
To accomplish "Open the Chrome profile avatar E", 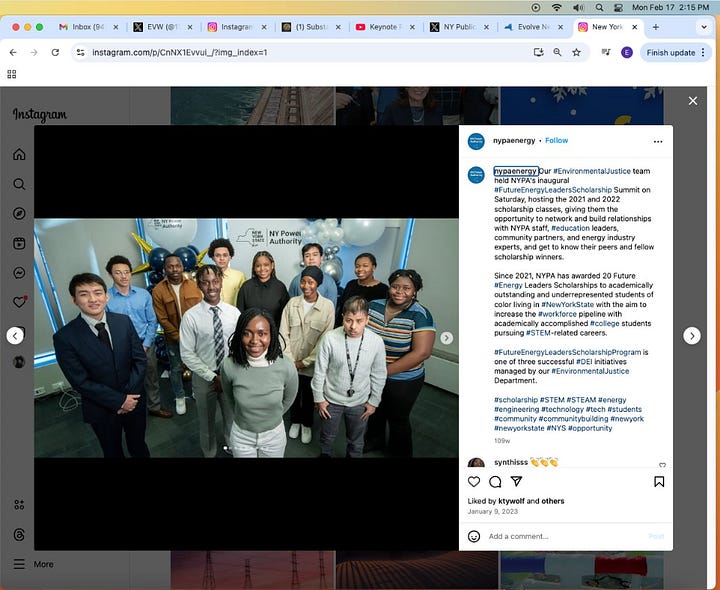I will coord(627,52).
